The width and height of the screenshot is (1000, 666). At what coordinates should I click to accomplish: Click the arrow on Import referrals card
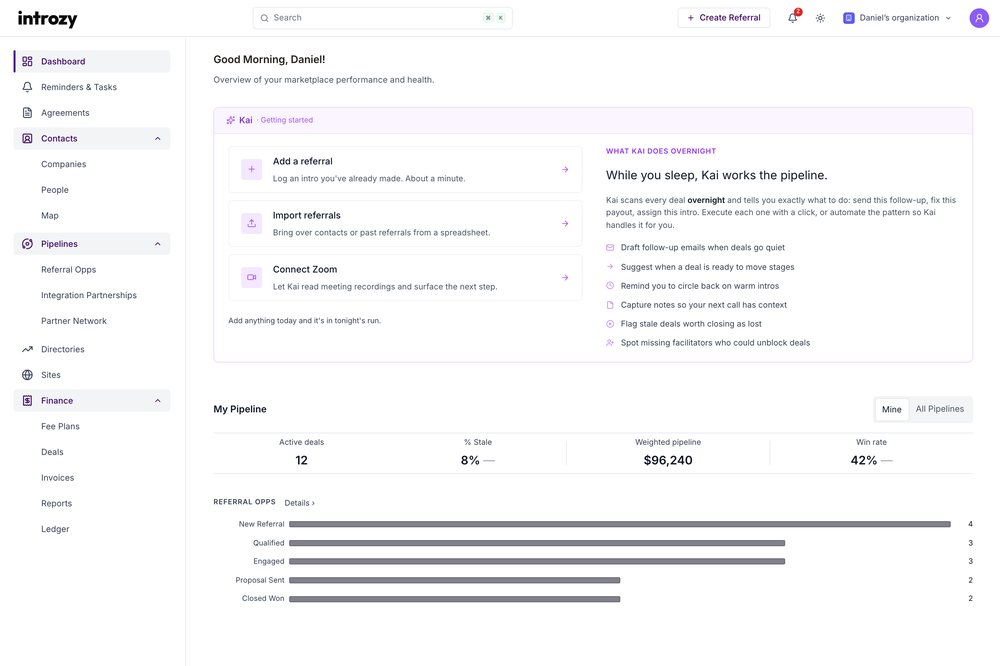pos(565,224)
